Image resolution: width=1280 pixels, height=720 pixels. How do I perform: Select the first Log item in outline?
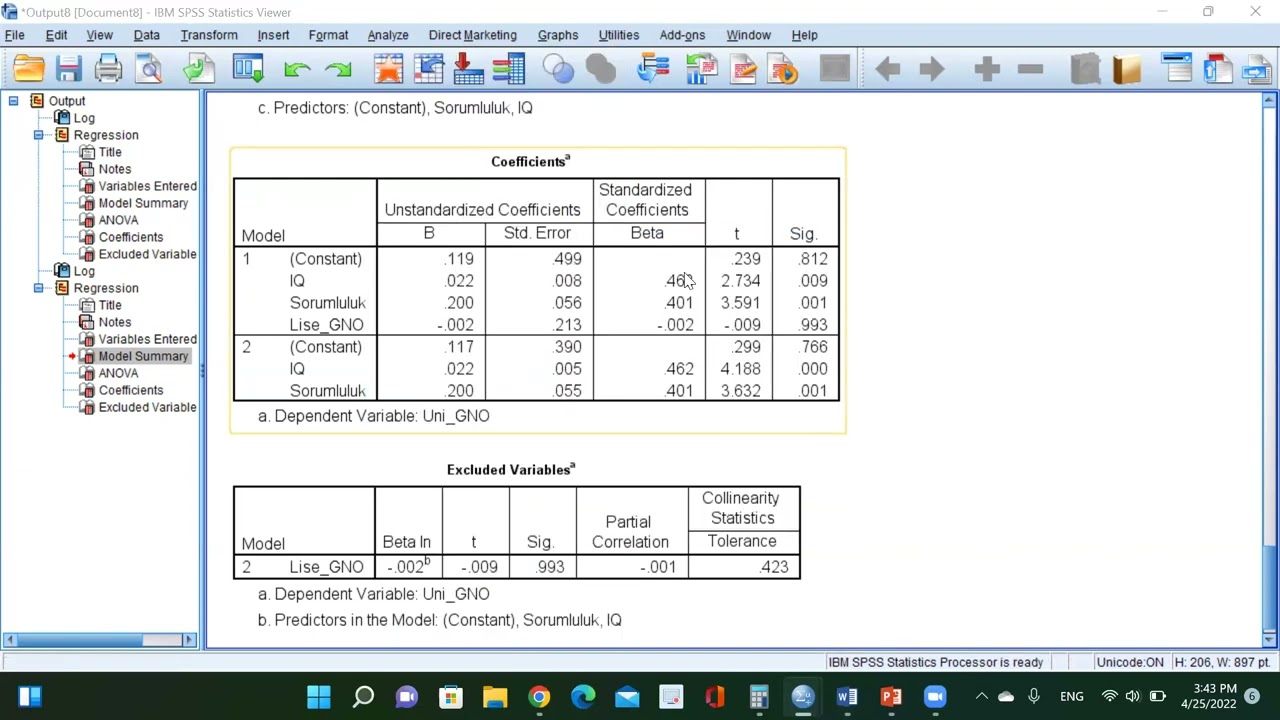[x=84, y=118]
